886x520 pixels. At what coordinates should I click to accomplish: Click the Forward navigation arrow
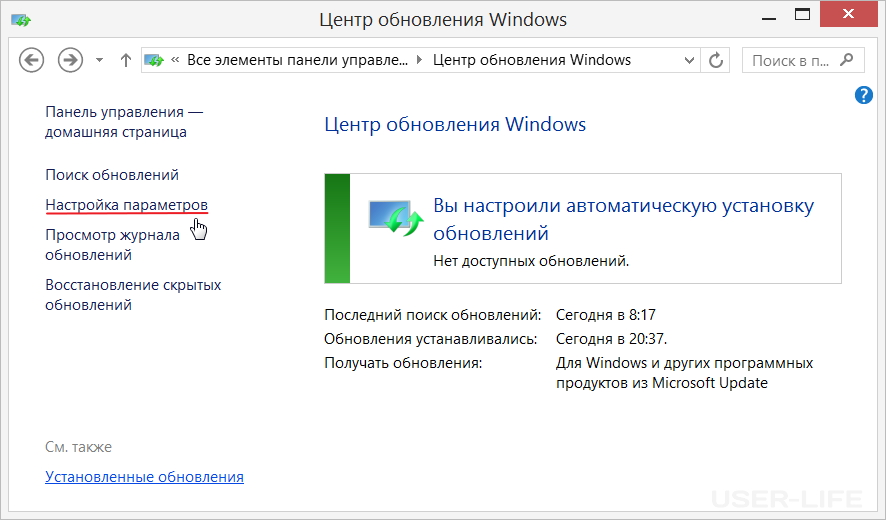(x=69, y=60)
